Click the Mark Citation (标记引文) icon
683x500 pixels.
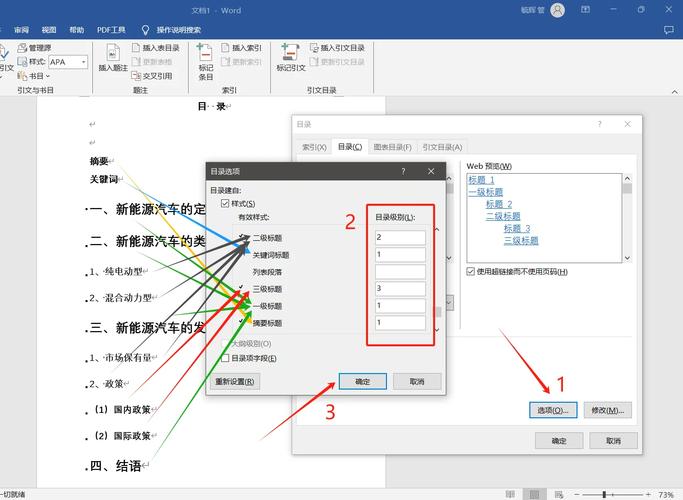(290, 52)
